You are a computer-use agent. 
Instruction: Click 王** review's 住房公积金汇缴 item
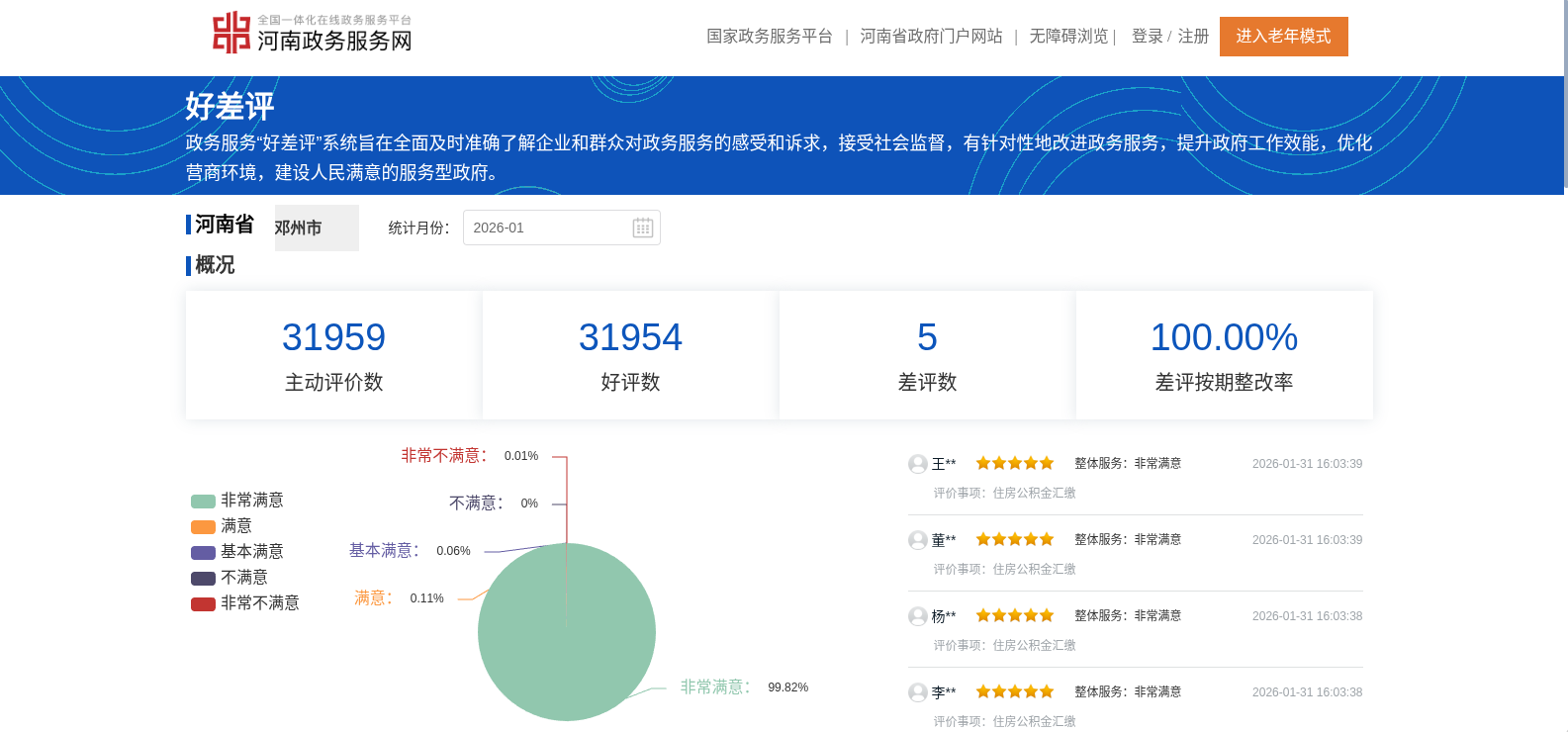(x=1034, y=493)
